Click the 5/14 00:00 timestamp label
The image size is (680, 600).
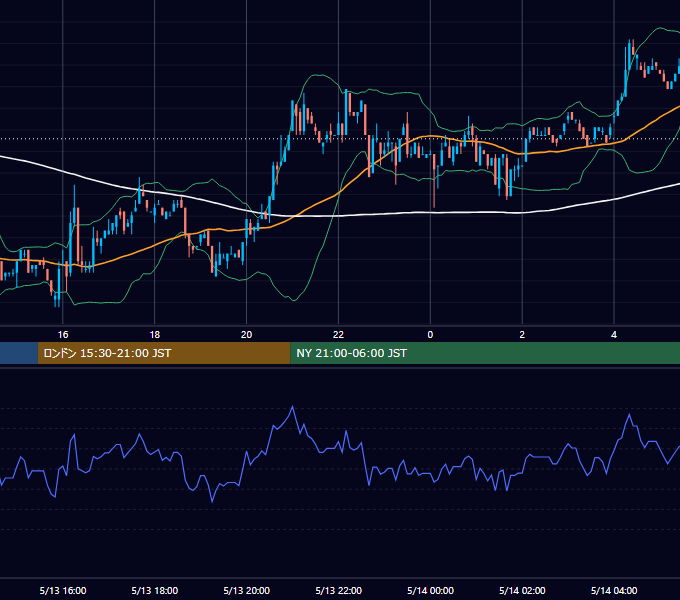(430, 590)
